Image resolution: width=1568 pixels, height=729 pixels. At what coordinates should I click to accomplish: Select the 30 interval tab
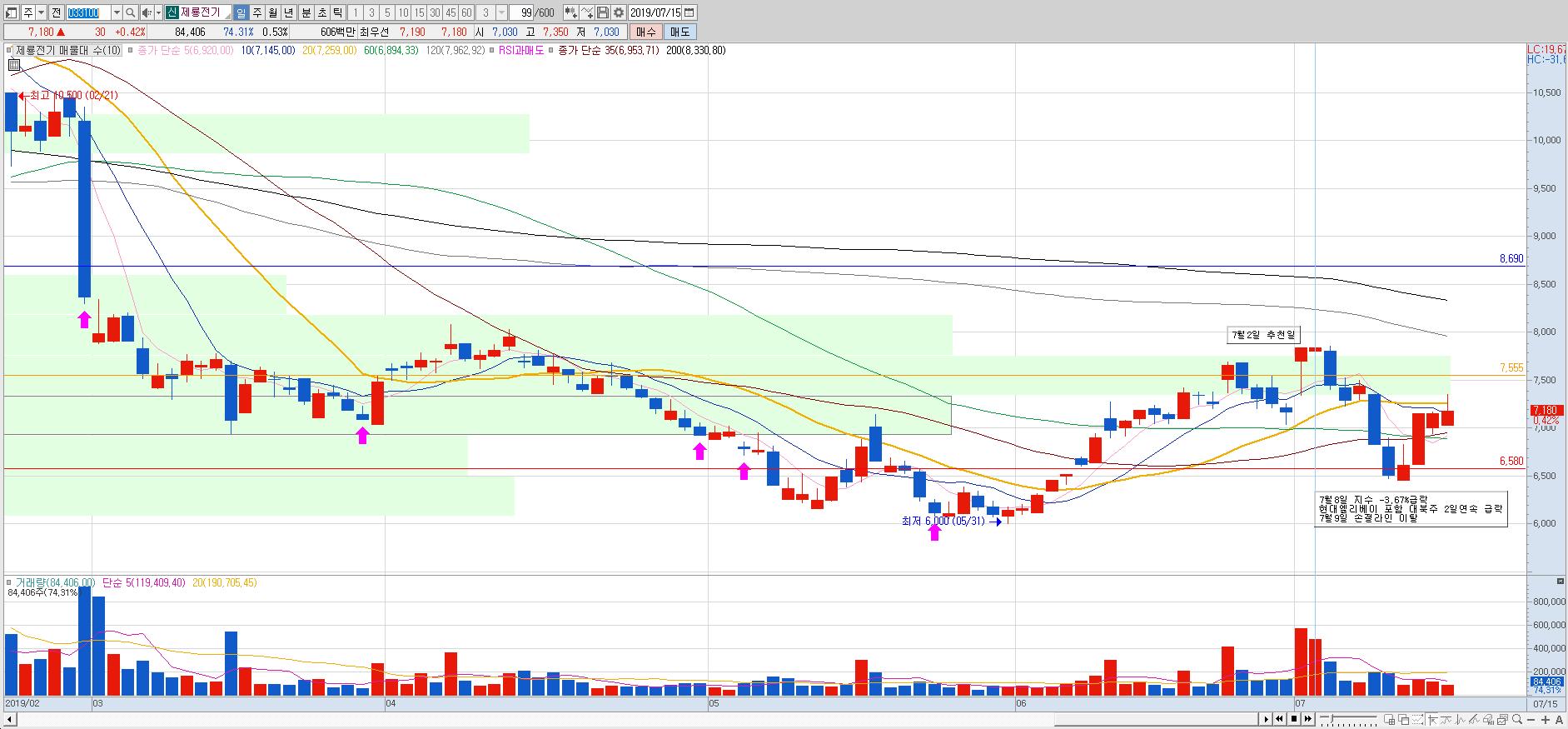[x=435, y=12]
